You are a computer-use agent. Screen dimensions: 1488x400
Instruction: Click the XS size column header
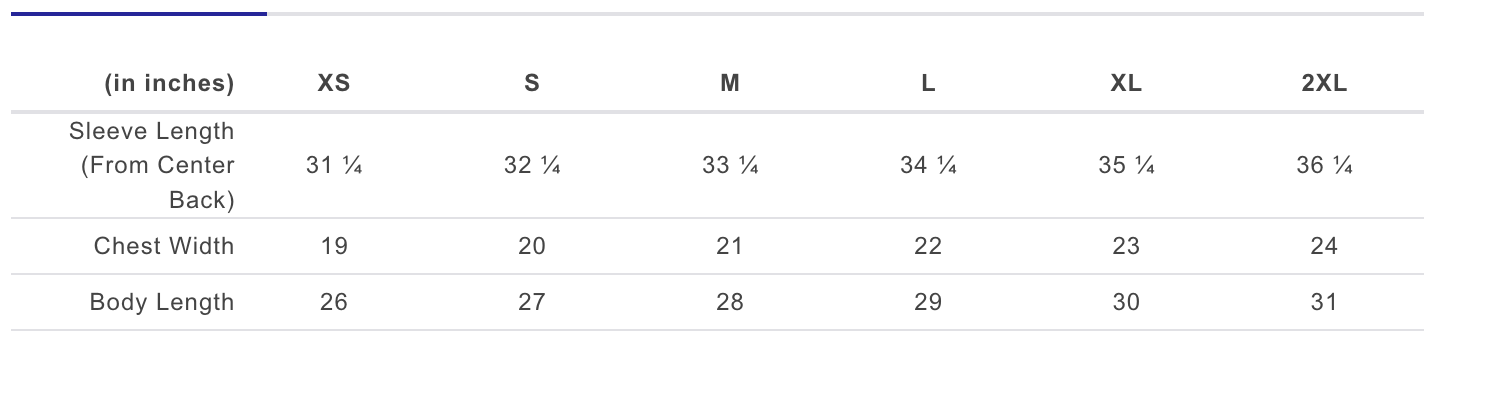pyautogui.click(x=334, y=84)
